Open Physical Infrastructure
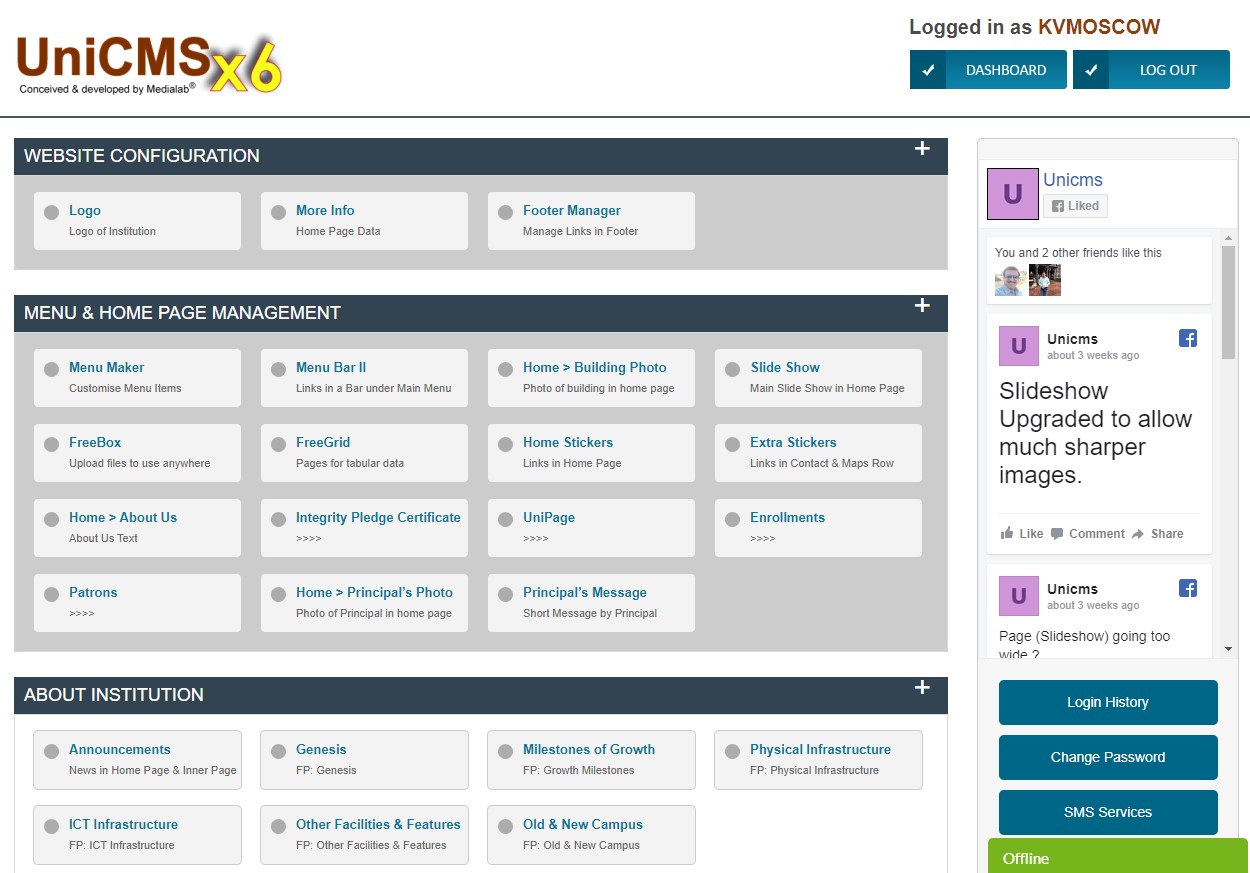1250x873 pixels. (818, 760)
